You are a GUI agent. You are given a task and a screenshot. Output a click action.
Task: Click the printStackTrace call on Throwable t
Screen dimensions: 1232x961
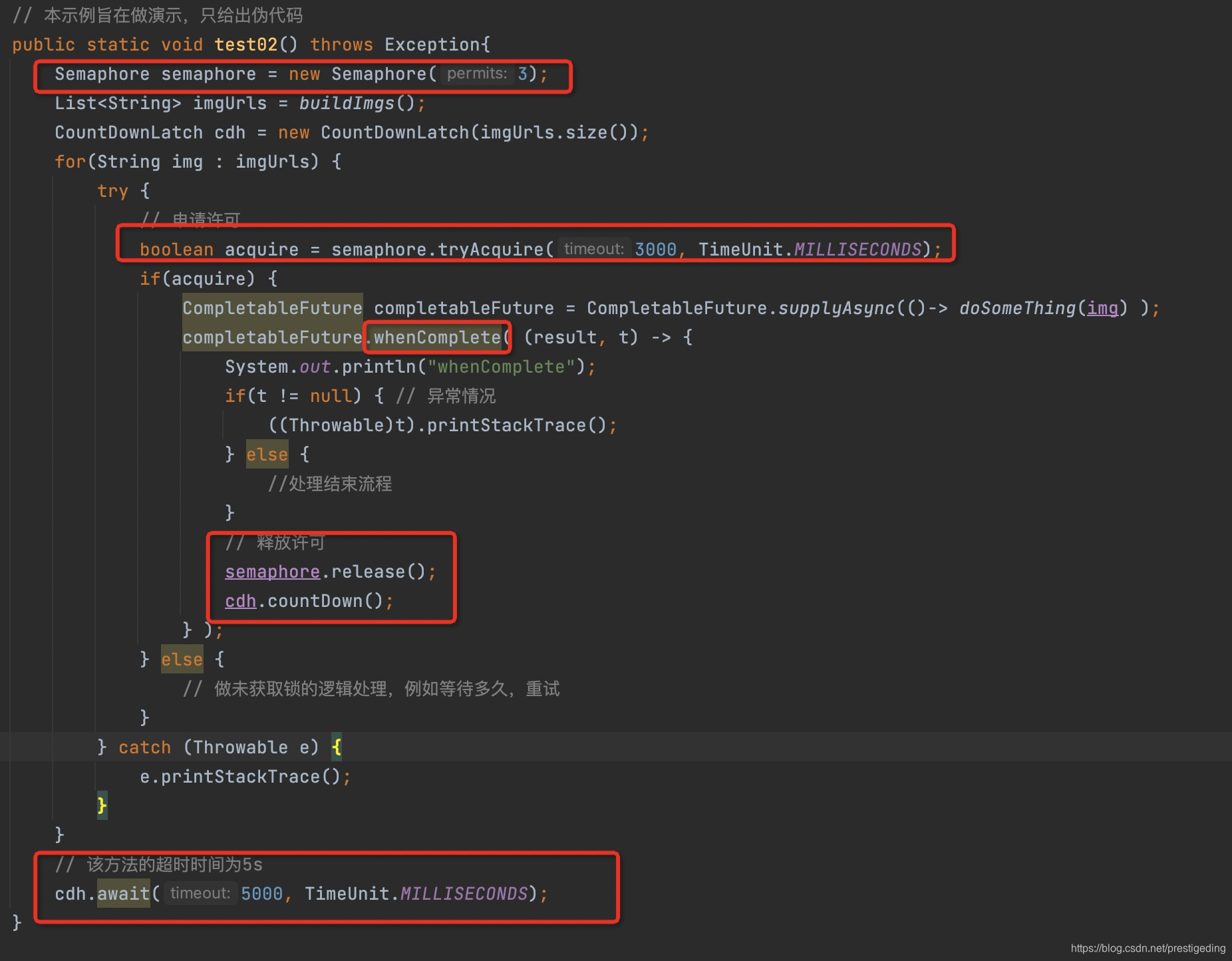click(x=512, y=425)
